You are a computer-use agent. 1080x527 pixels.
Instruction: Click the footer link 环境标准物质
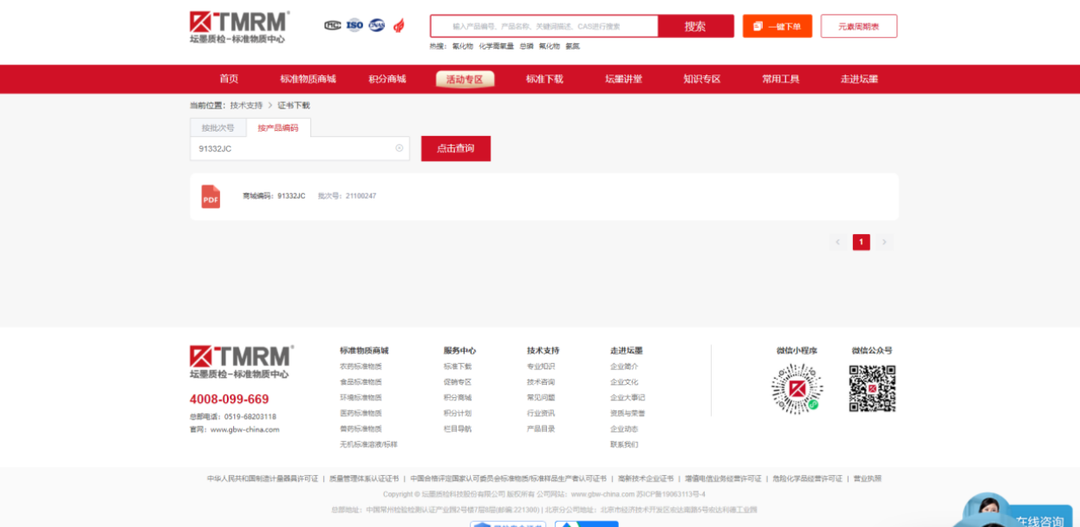pos(360,397)
